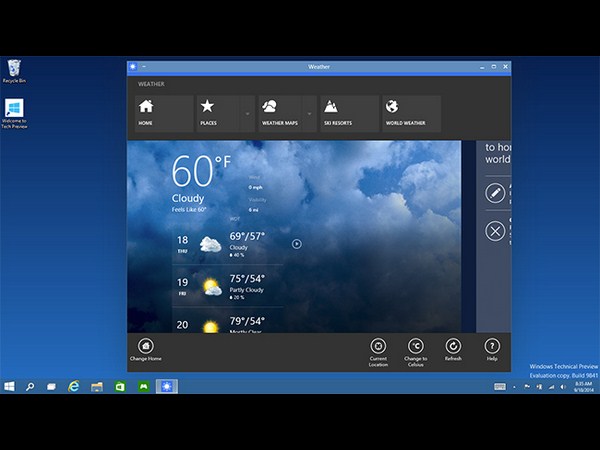Open the Windows Start menu
Viewport: 600px width, 450px height.
pyautogui.click(x=10, y=386)
